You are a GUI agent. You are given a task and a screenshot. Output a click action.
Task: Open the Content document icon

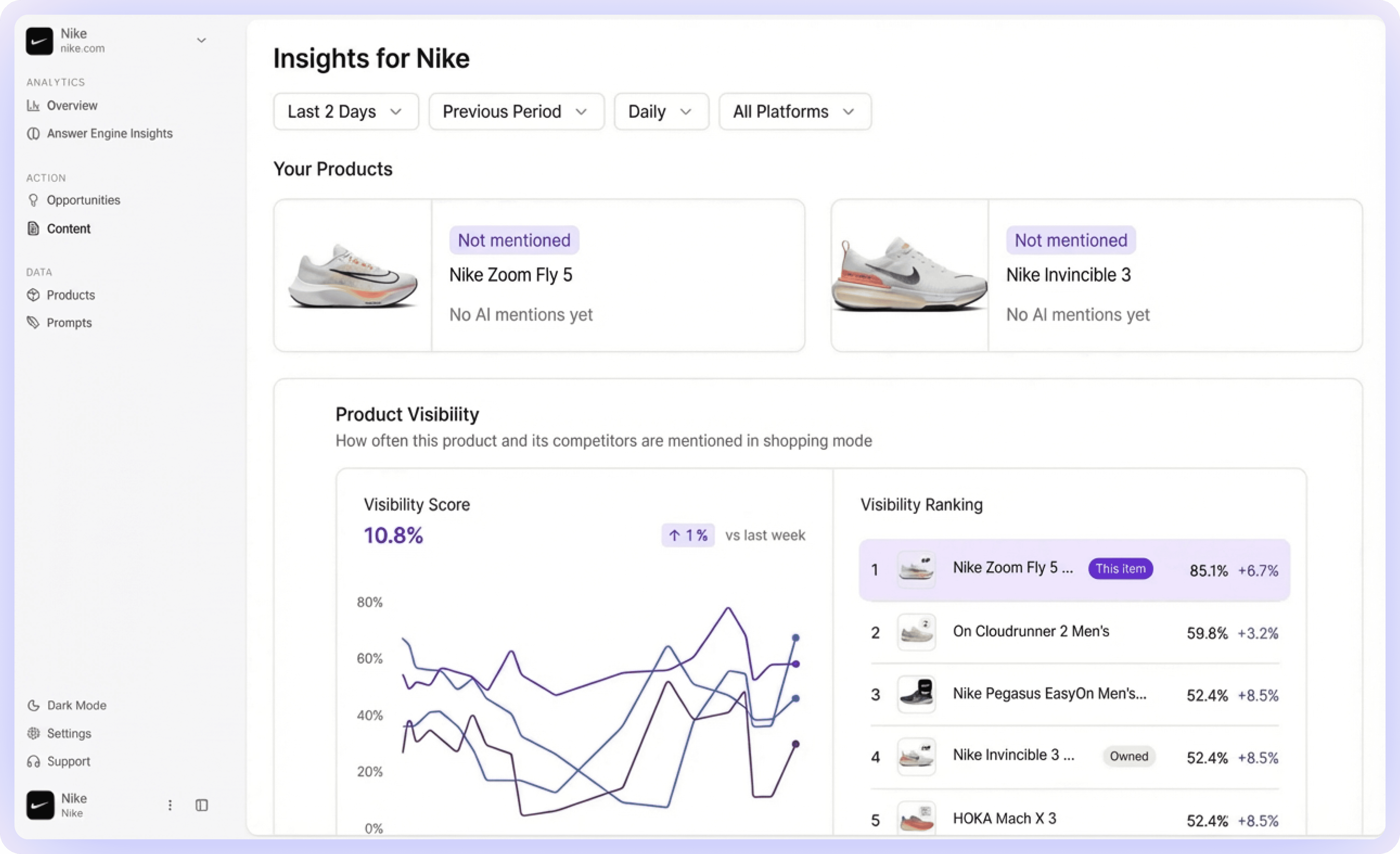(x=33, y=228)
